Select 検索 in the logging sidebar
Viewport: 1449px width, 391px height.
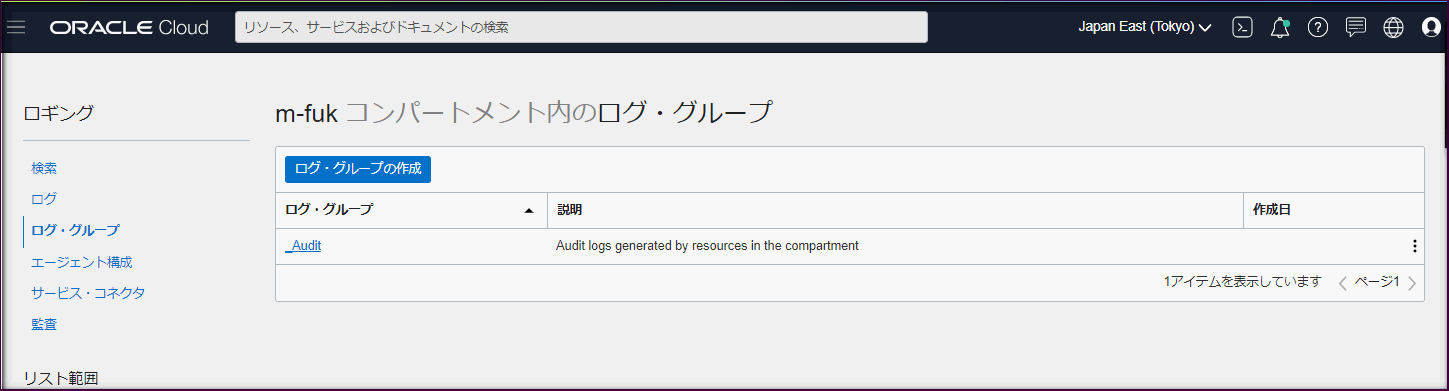coord(44,168)
